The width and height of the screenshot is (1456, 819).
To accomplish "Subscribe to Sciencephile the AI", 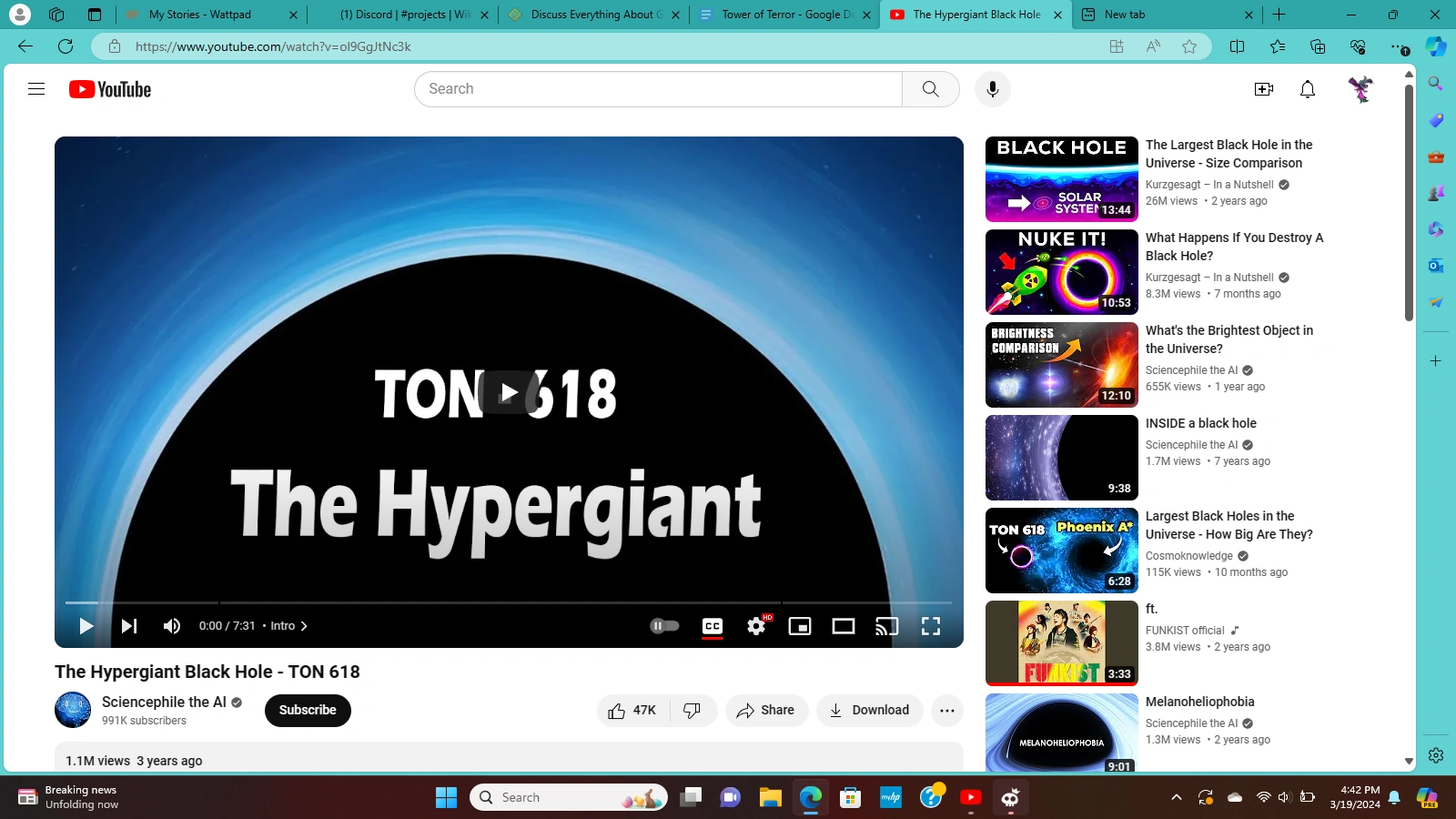I will pyautogui.click(x=308, y=710).
